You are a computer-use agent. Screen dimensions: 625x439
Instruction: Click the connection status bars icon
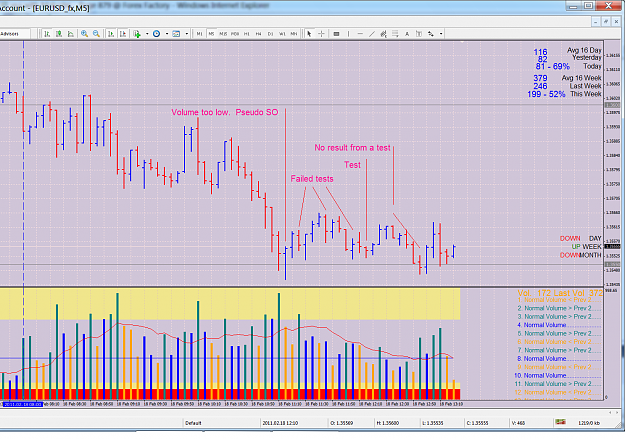[x=560, y=422]
